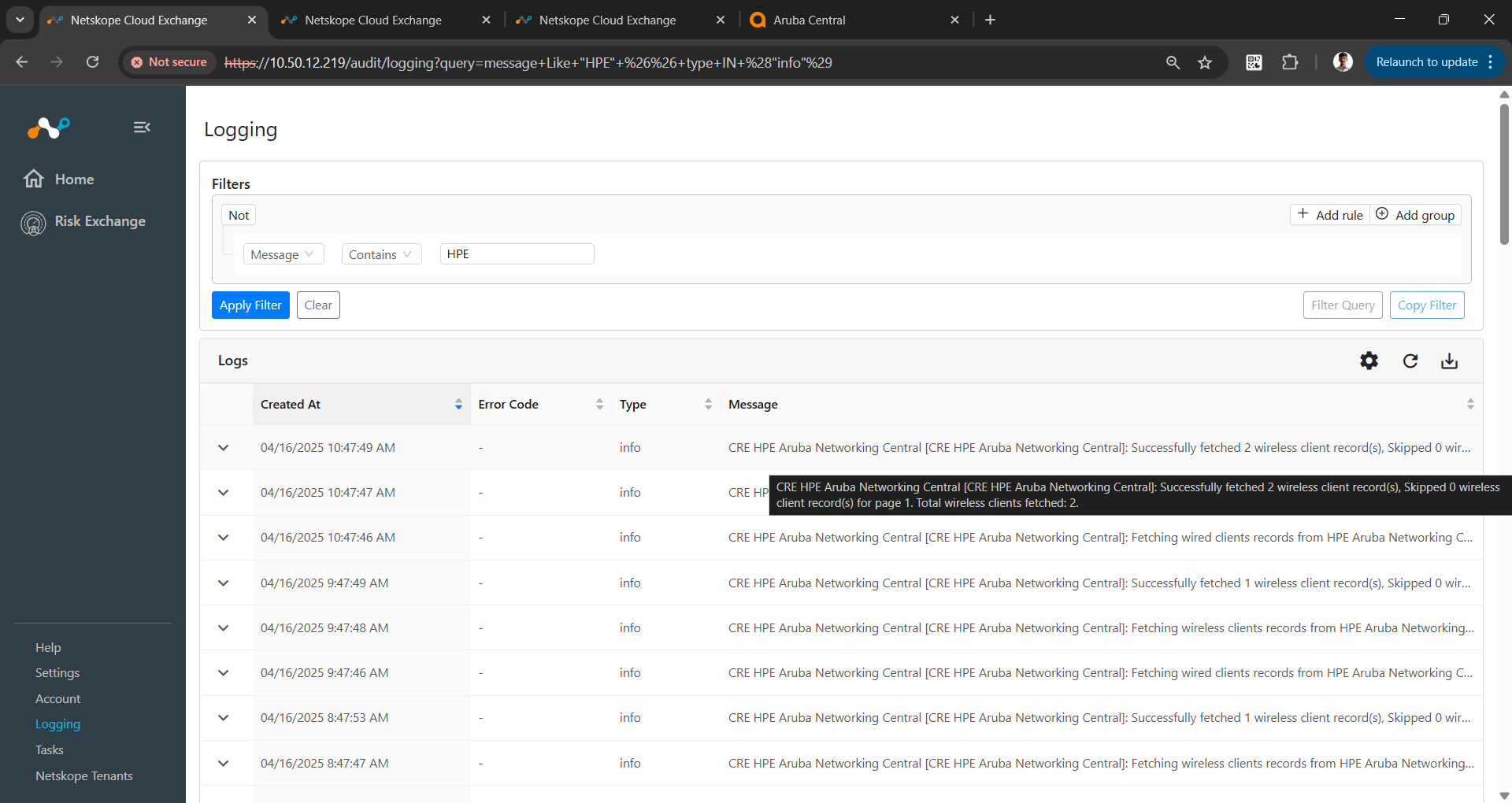The width and height of the screenshot is (1512, 803).
Task: Open a new browser tab
Action: [x=991, y=20]
